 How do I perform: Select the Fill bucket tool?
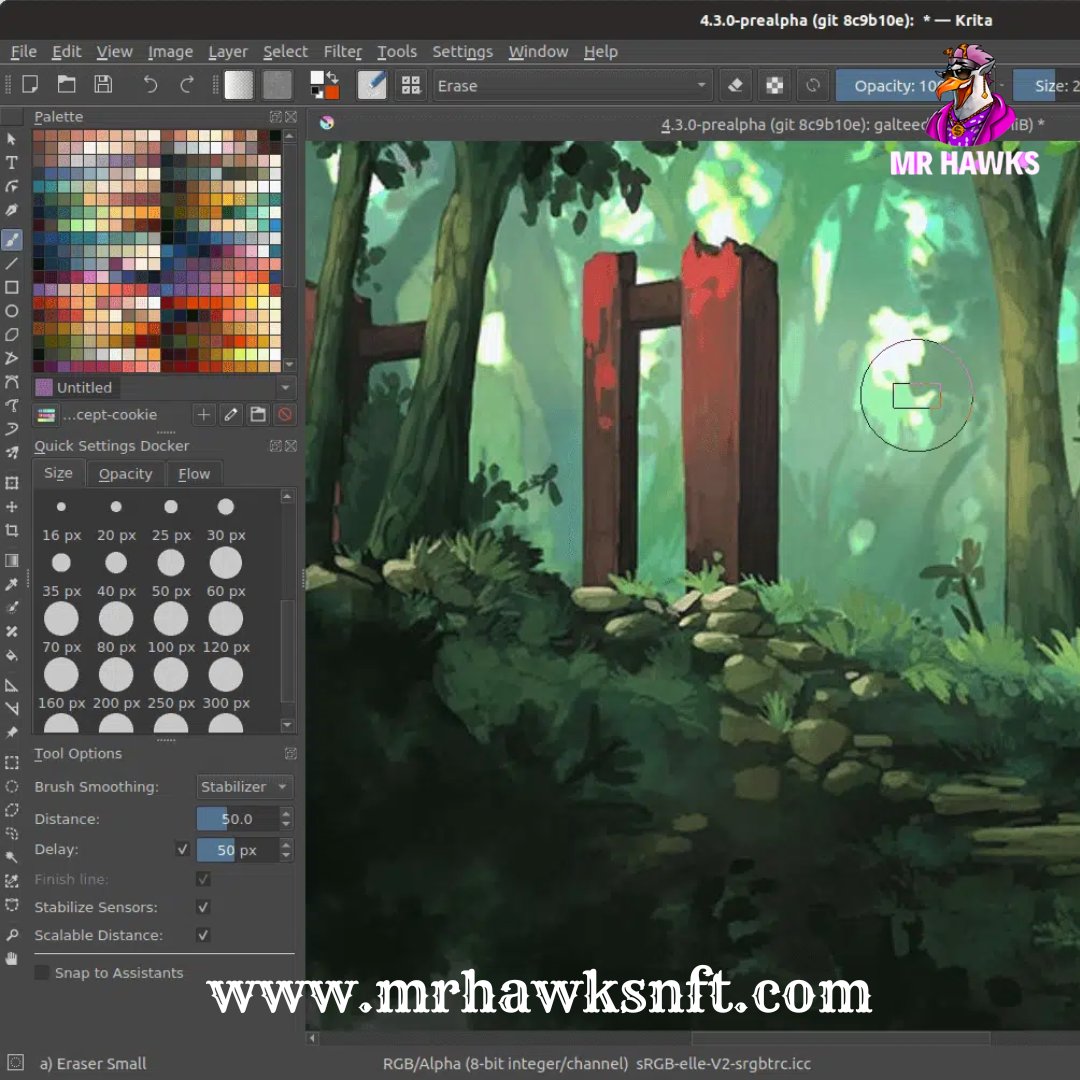click(x=12, y=655)
